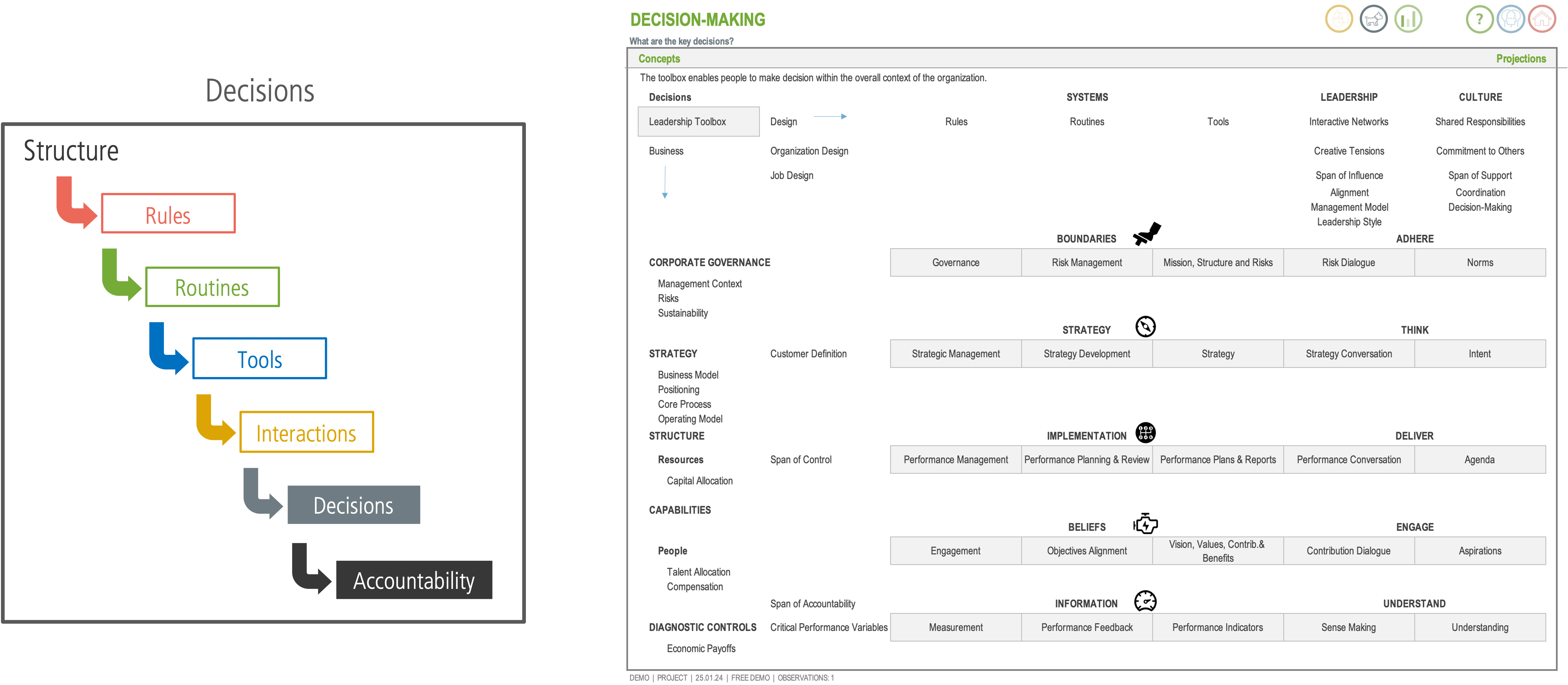The image size is (1568, 685).
Task: Select the Performance Conversation cell
Action: tap(1348, 460)
